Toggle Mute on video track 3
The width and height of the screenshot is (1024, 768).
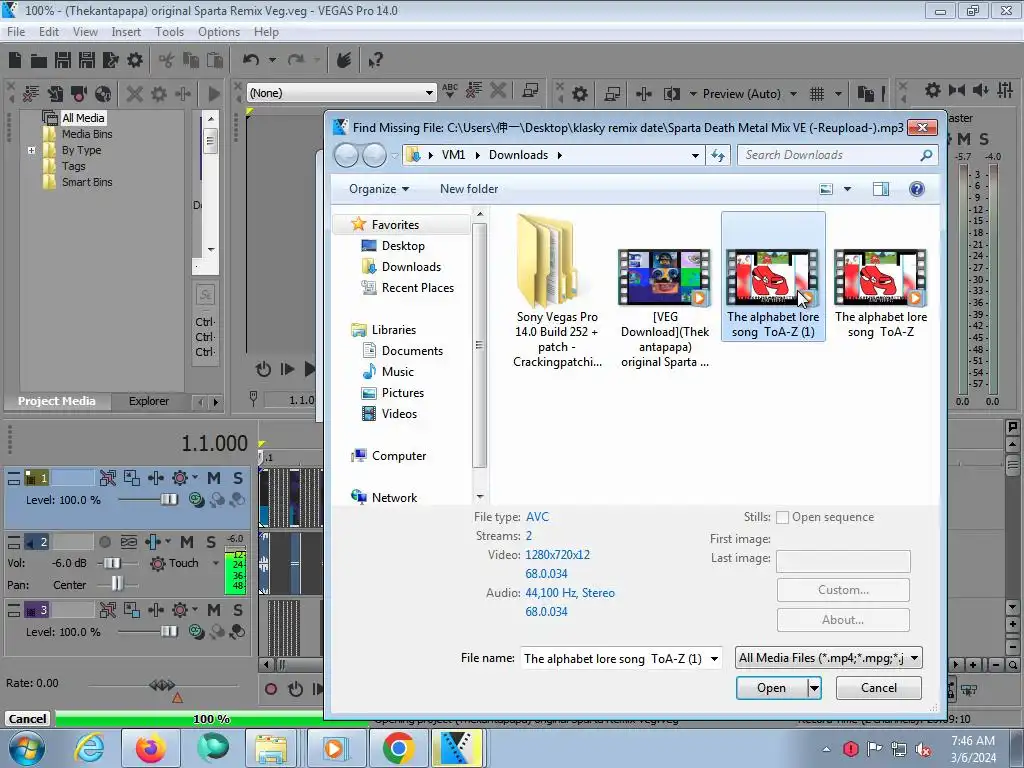(214, 610)
